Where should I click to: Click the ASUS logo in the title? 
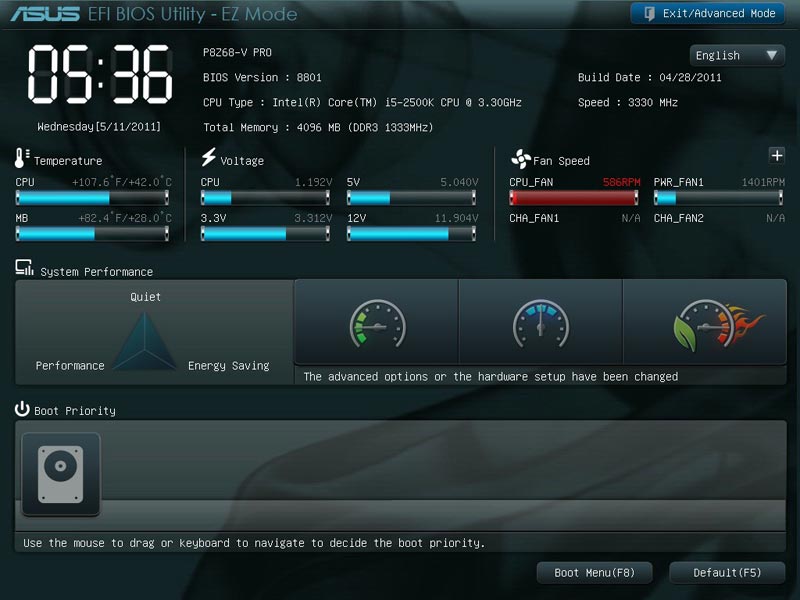[x=45, y=14]
